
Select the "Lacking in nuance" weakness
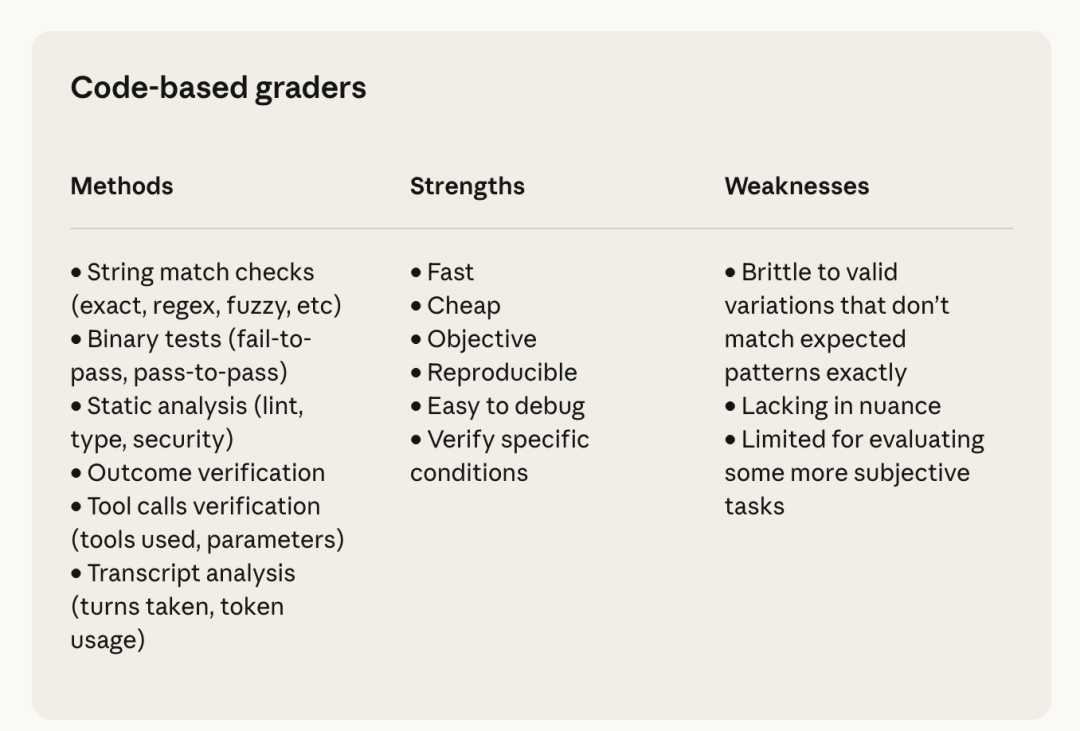[x=840, y=406]
